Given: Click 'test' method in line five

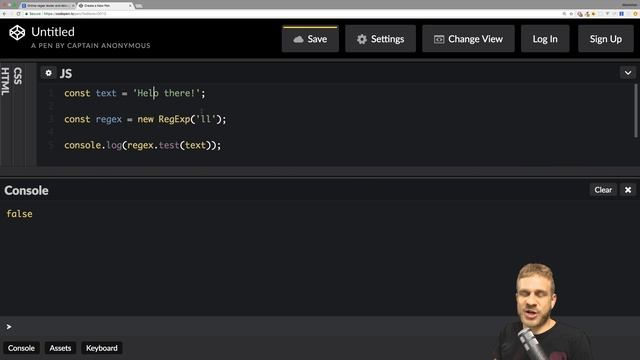Looking at the screenshot, I should coord(169,145).
